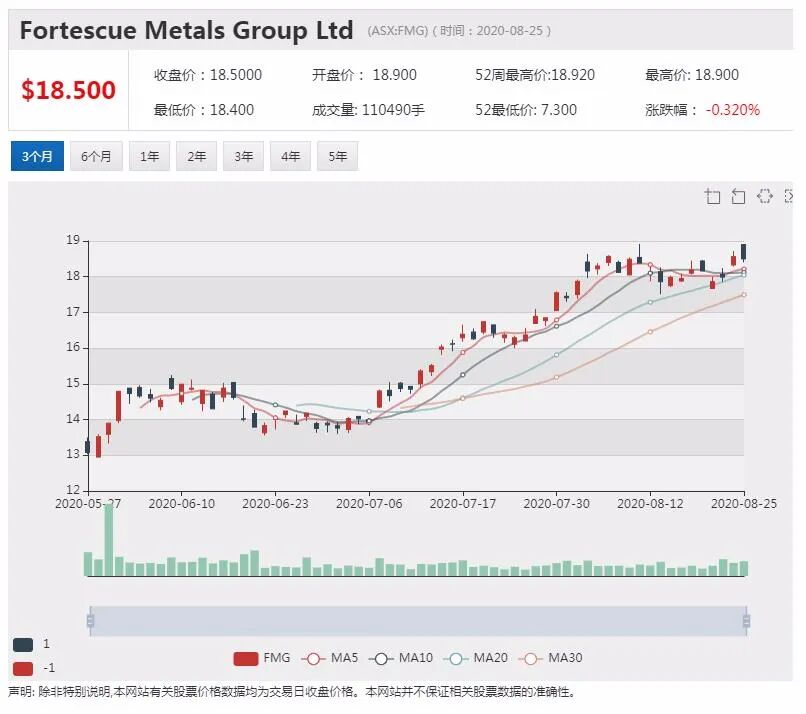Toggle MA20 legend entry
Screen dimensions: 806x714
pyautogui.click(x=475, y=658)
